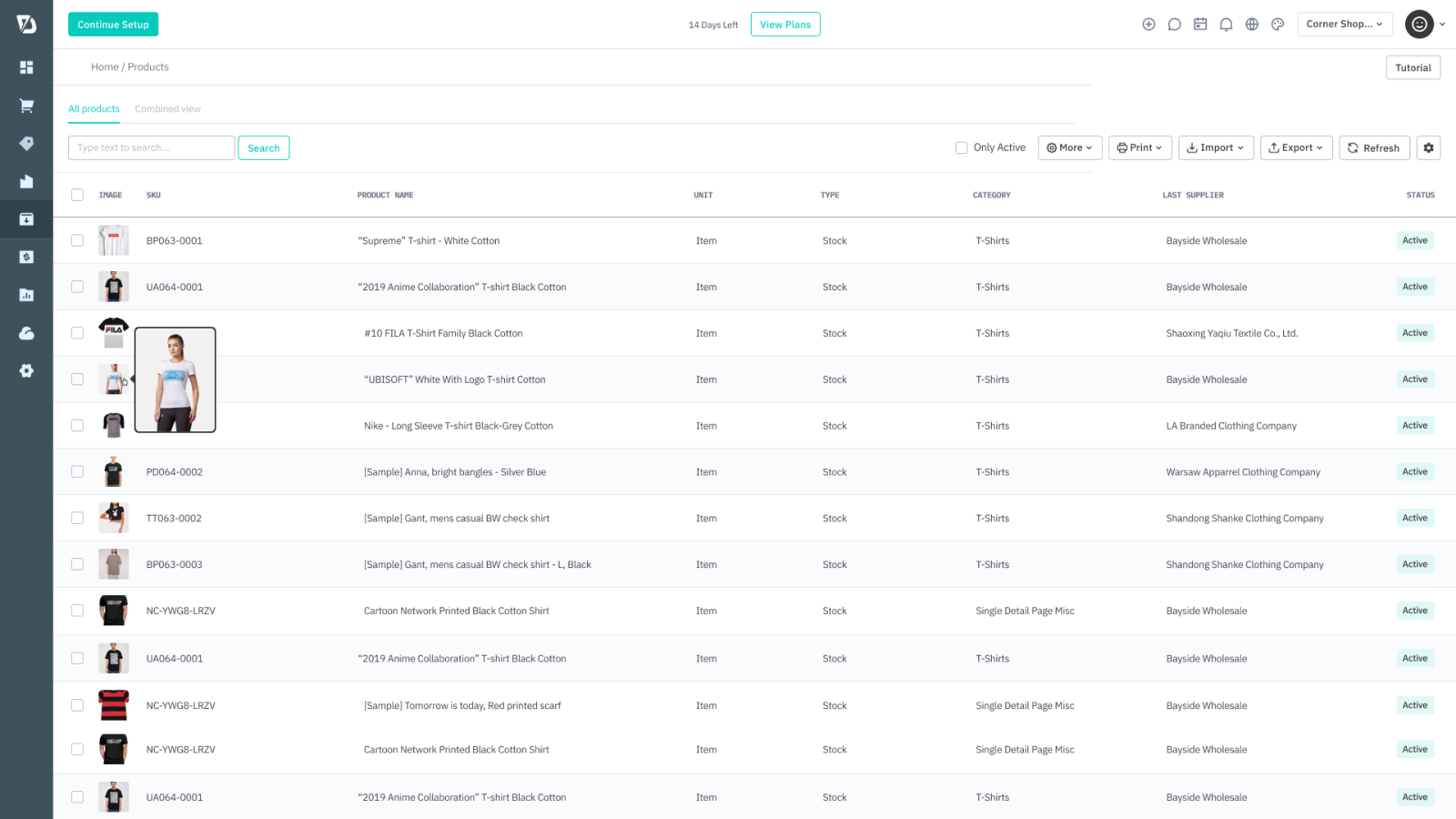
Task: Open the chat bubble icon in header
Action: (x=1175, y=25)
